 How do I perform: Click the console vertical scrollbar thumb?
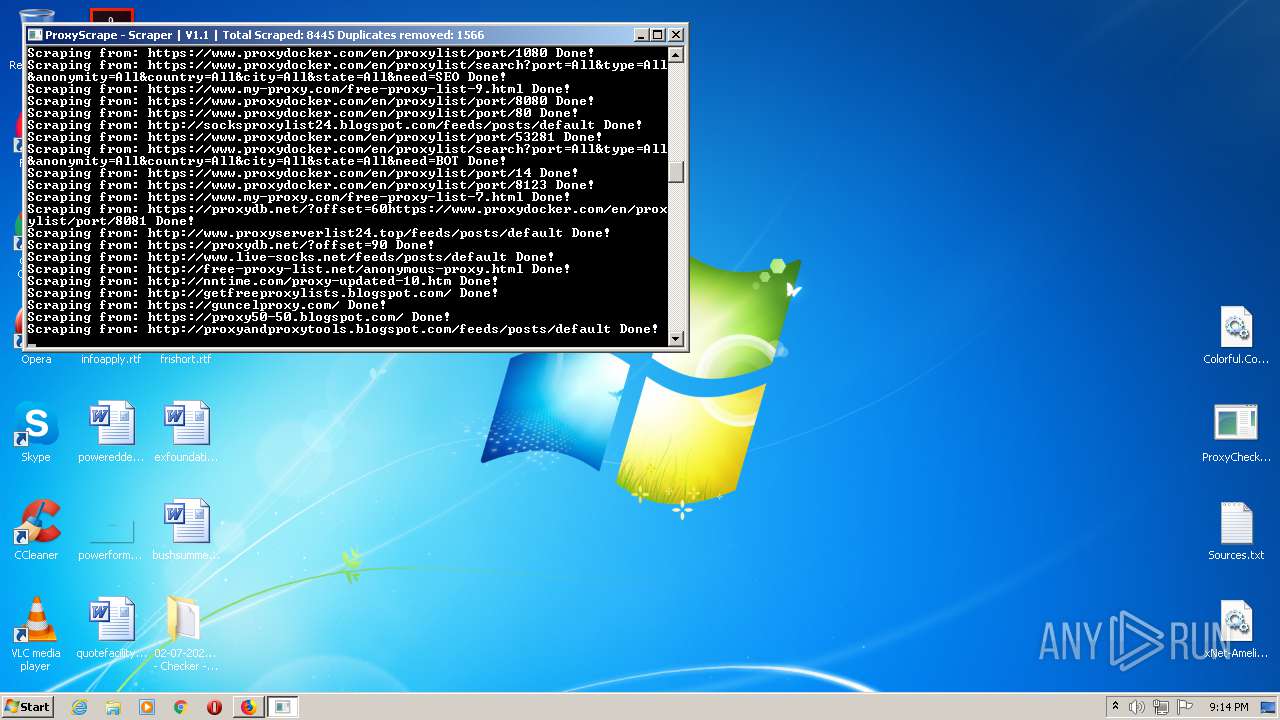(676, 172)
